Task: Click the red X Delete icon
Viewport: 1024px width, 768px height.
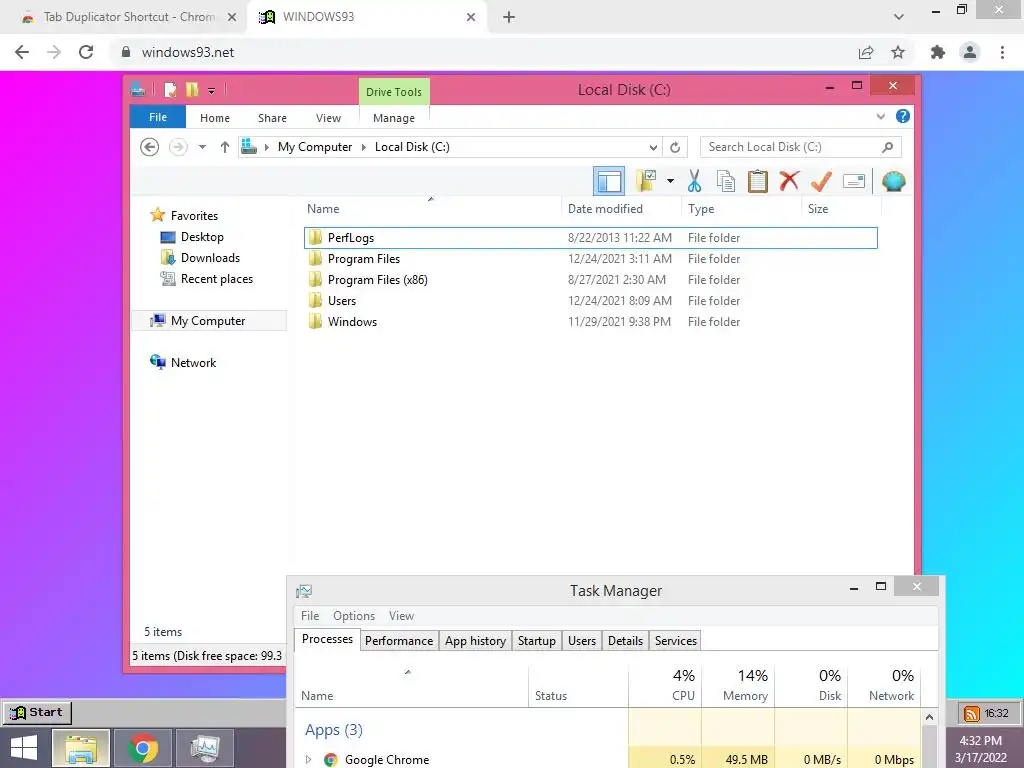Action: click(789, 180)
